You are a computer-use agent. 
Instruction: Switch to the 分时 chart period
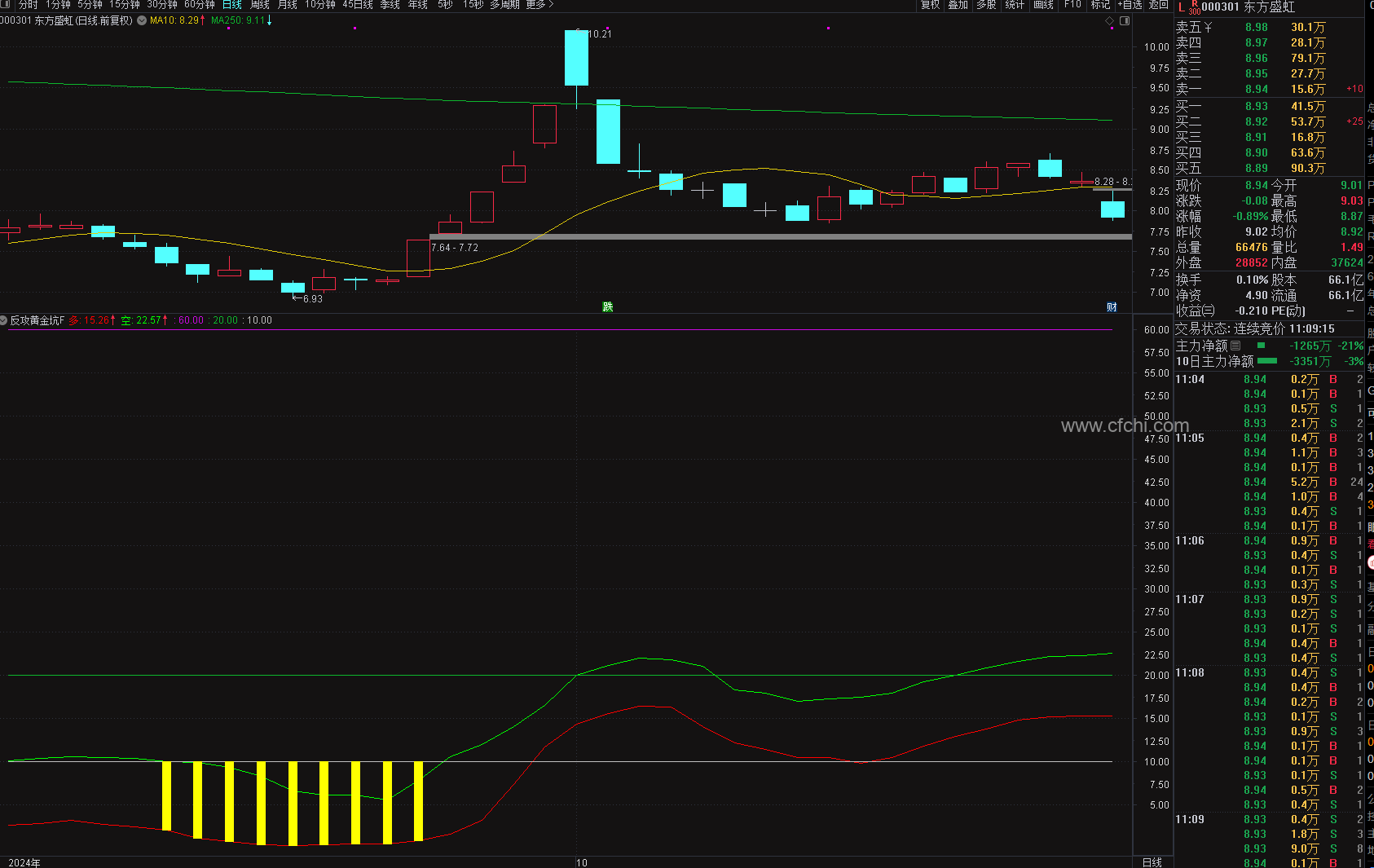pyautogui.click(x=28, y=5)
